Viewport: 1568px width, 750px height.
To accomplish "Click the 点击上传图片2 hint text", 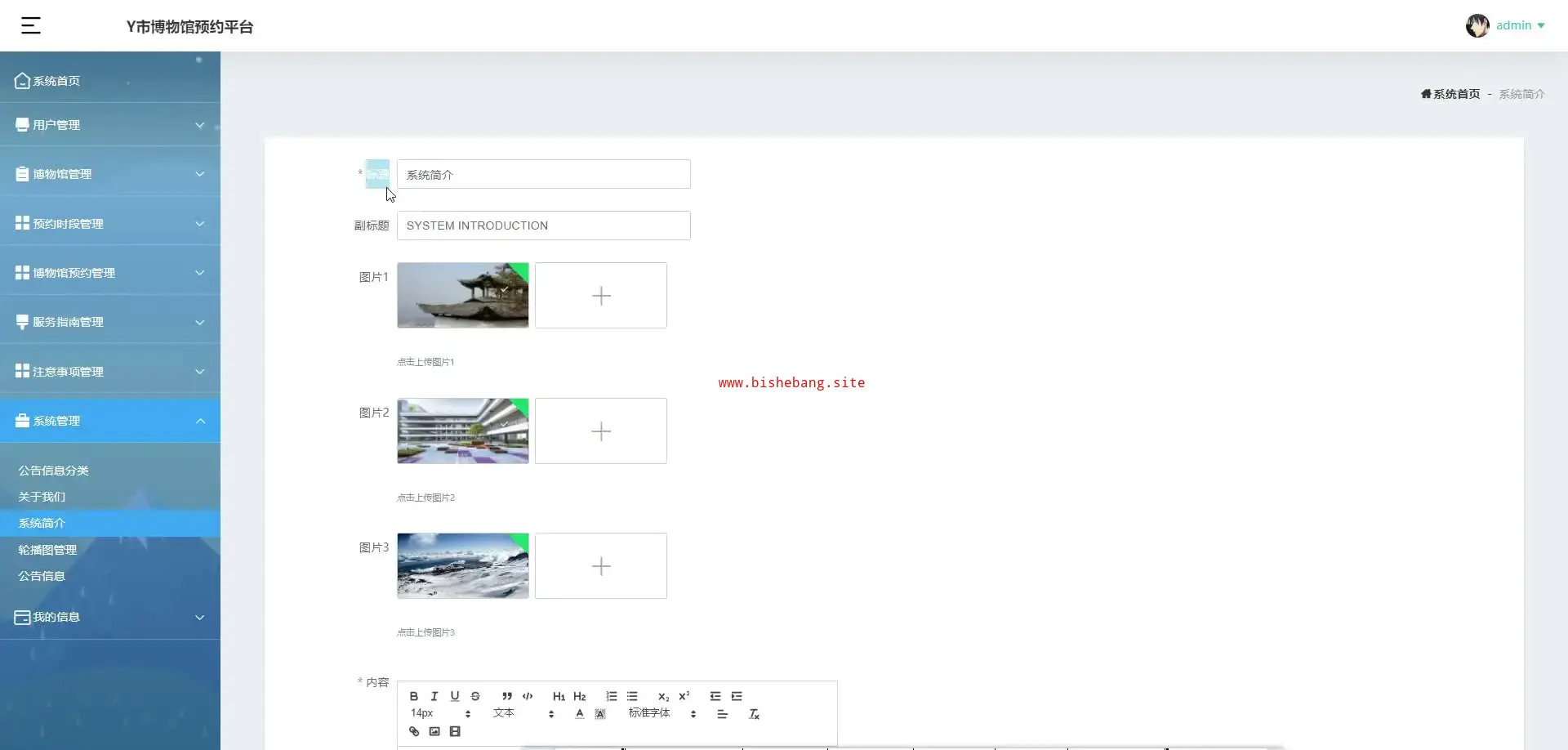I will point(425,498).
